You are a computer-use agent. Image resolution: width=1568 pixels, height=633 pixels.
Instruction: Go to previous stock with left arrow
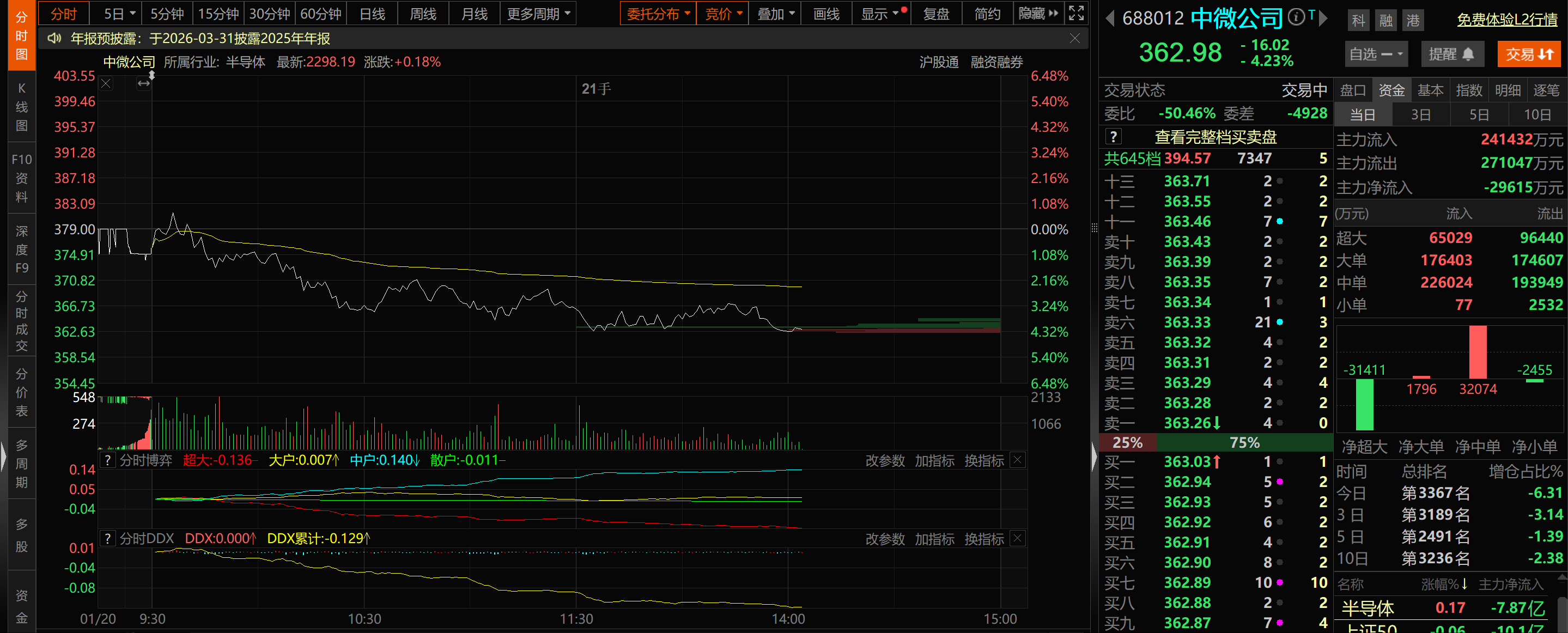click(1110, 19)
